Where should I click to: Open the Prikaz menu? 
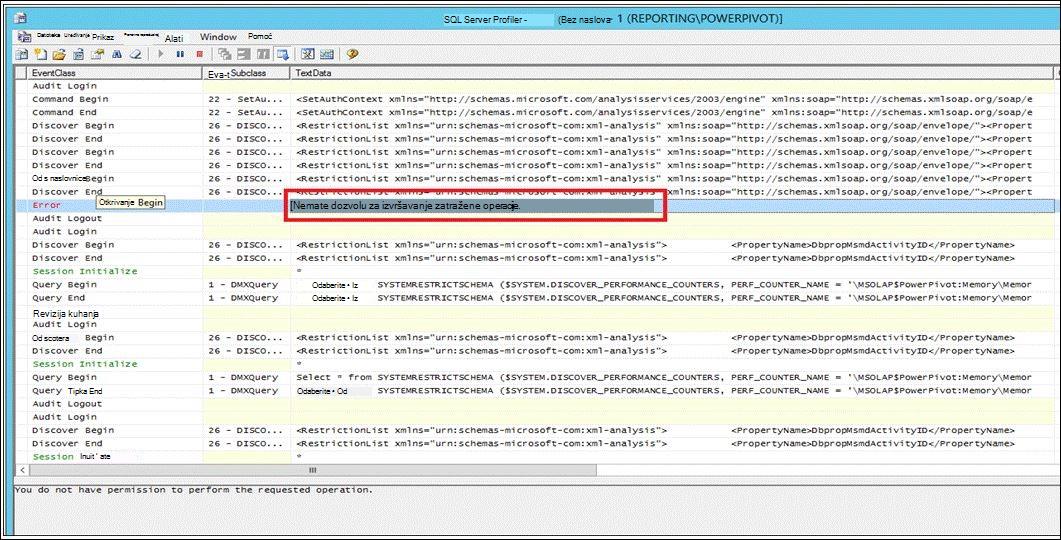(103, 37)
